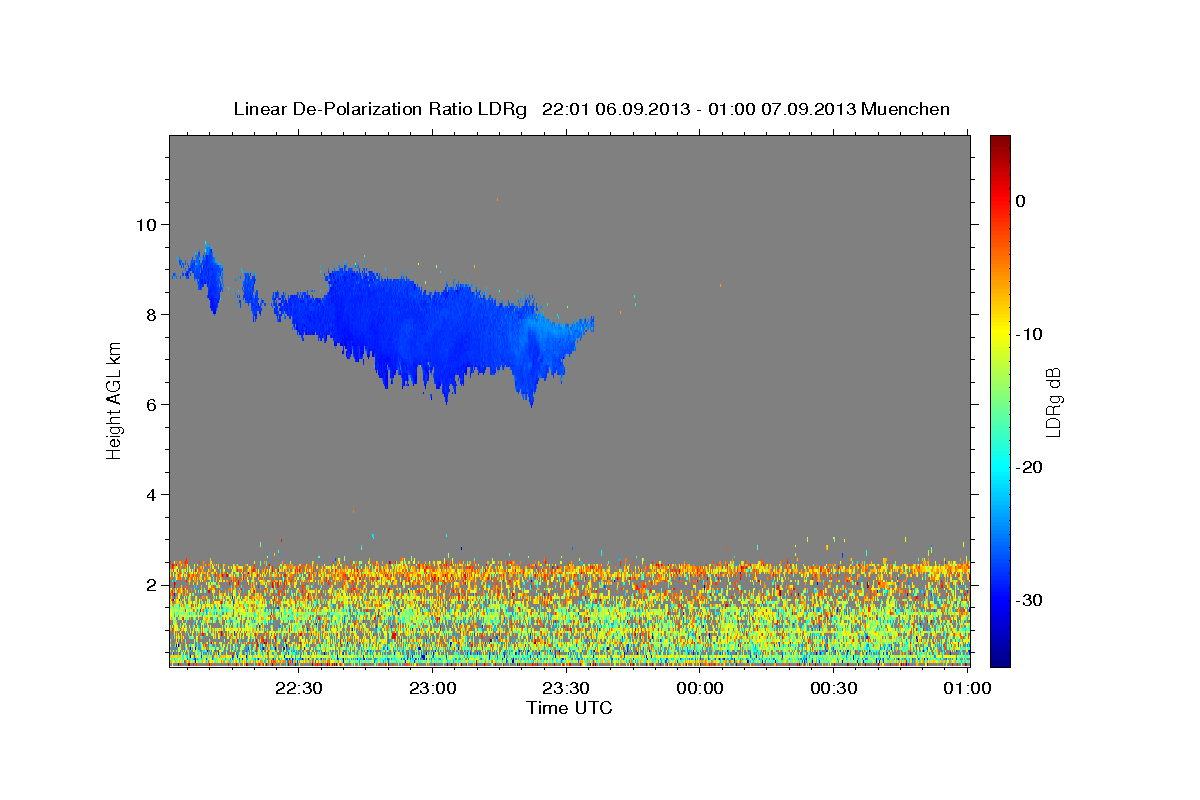Click the 'LDRg dB' colorbar label
The image size is (1200, 800).
[1052, 402]
